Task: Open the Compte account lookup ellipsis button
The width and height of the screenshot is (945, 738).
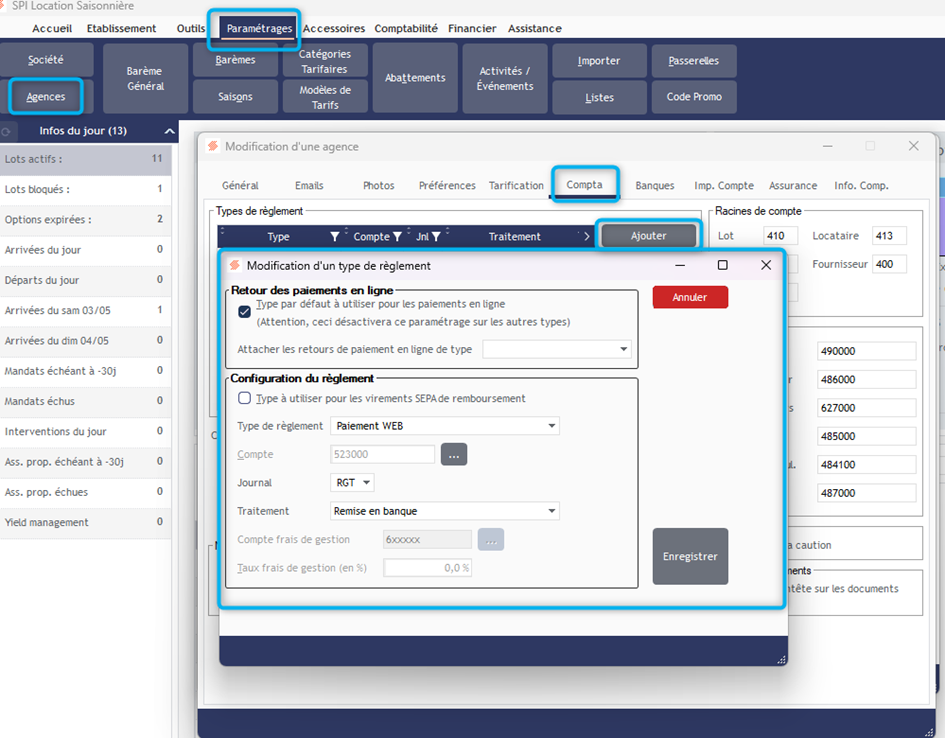Action: click(x=453, y=454)
